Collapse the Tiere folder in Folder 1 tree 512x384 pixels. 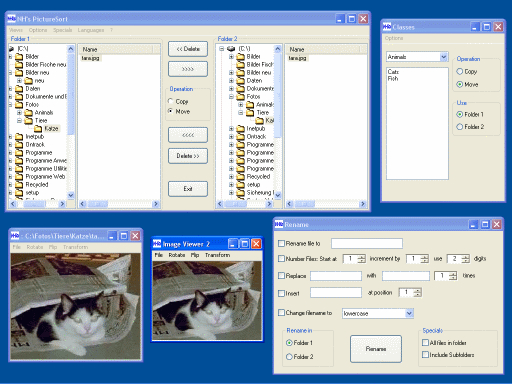click(19, 120)
